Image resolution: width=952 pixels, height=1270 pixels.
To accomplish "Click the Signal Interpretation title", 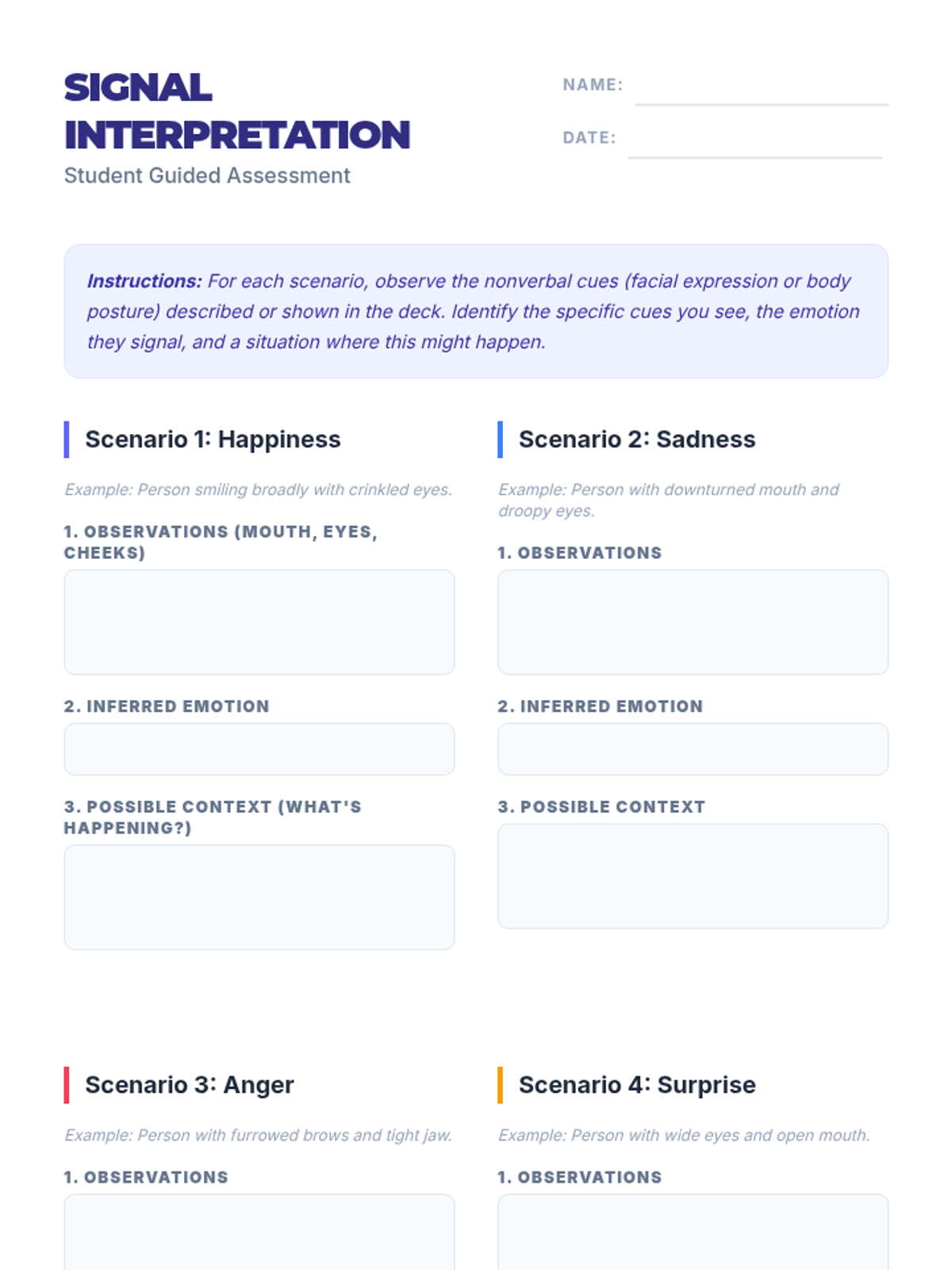I will point(236,111).
